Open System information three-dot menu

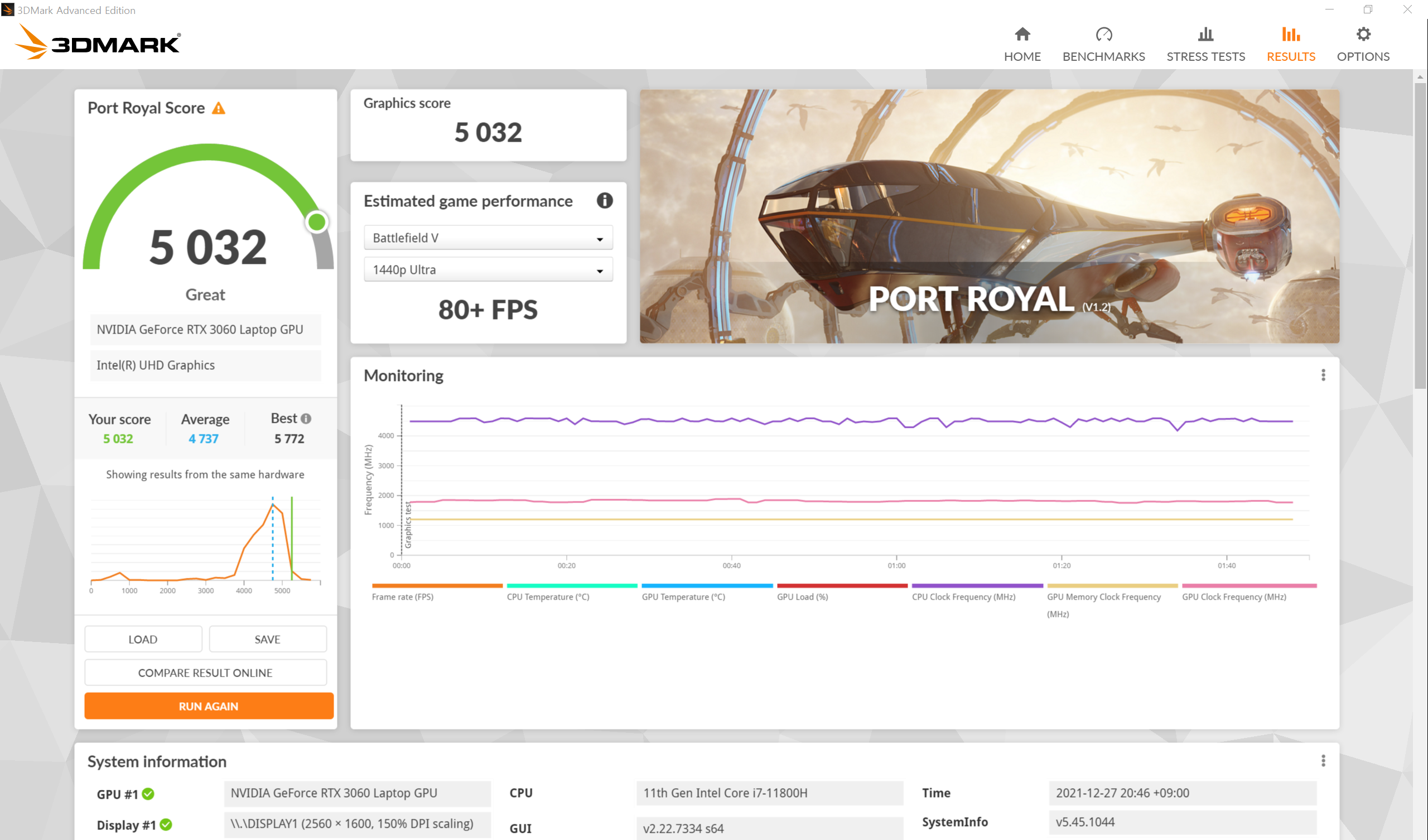click(x=1323, y=761)
